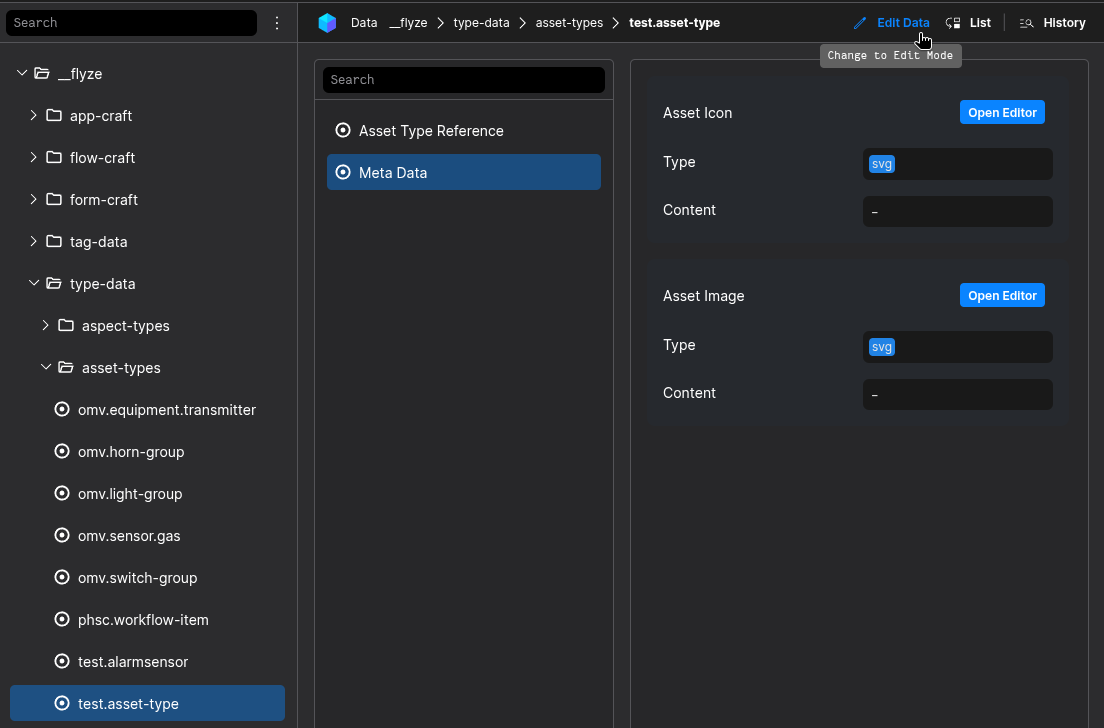Collapse the __flyze root folder
This screenshot has height=728, width=1104.
[x=22, y=74]
